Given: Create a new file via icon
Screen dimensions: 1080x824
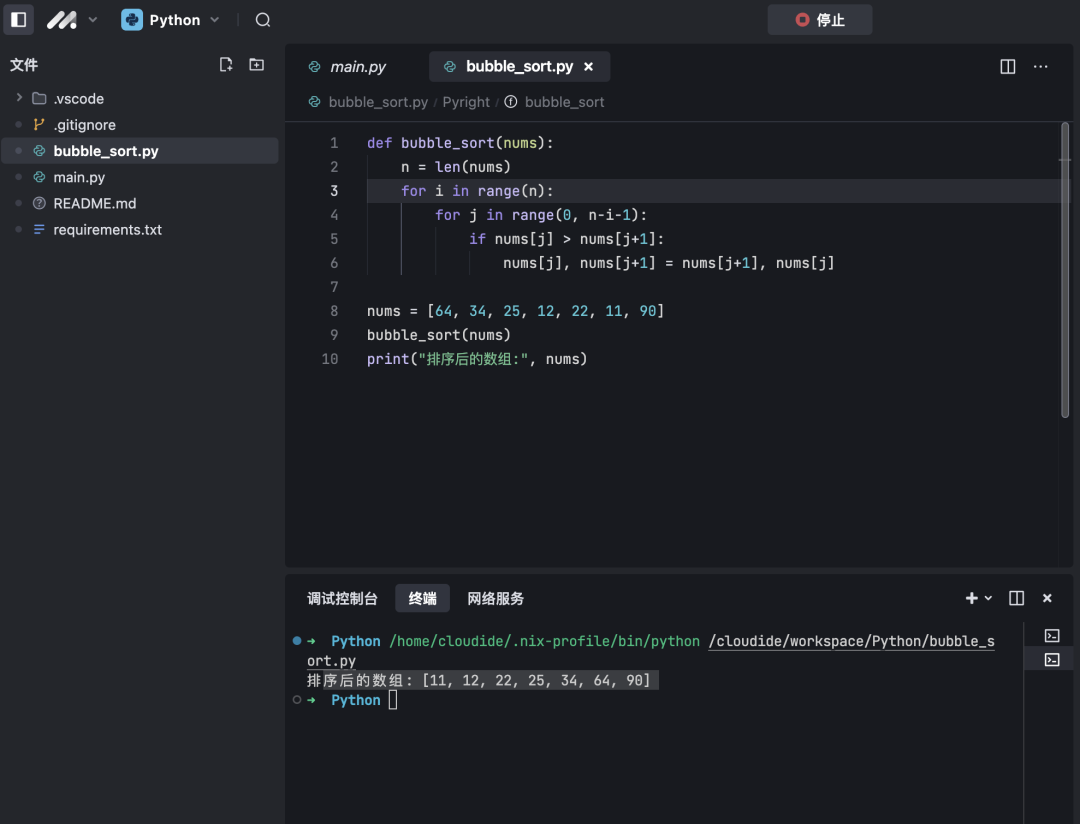Looking at the screenshot, I should [226, 65].
